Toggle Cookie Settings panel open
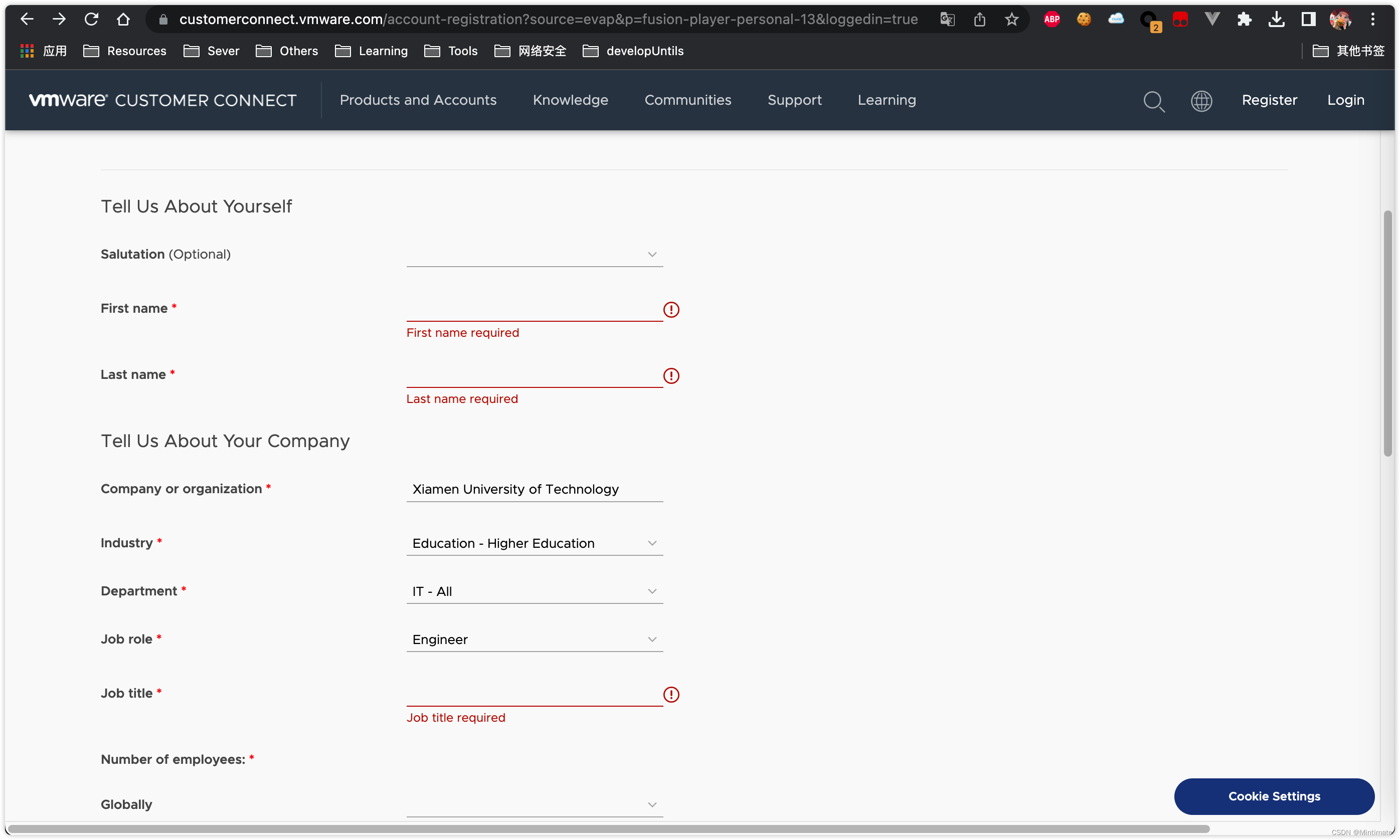This screenshot has width=1400, height=840. [x=1274, y=796]
